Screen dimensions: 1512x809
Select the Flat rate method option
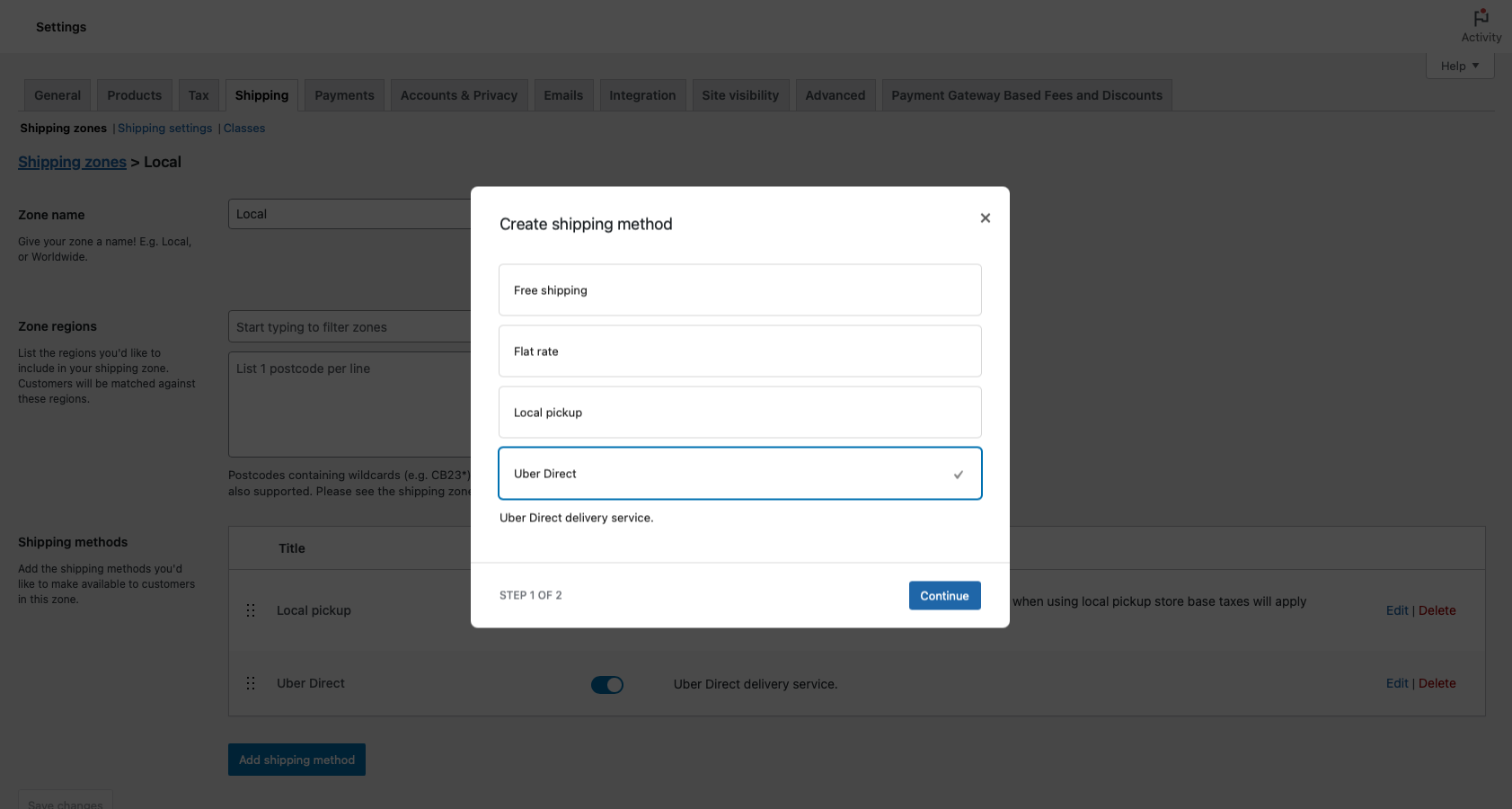point(739,351)
